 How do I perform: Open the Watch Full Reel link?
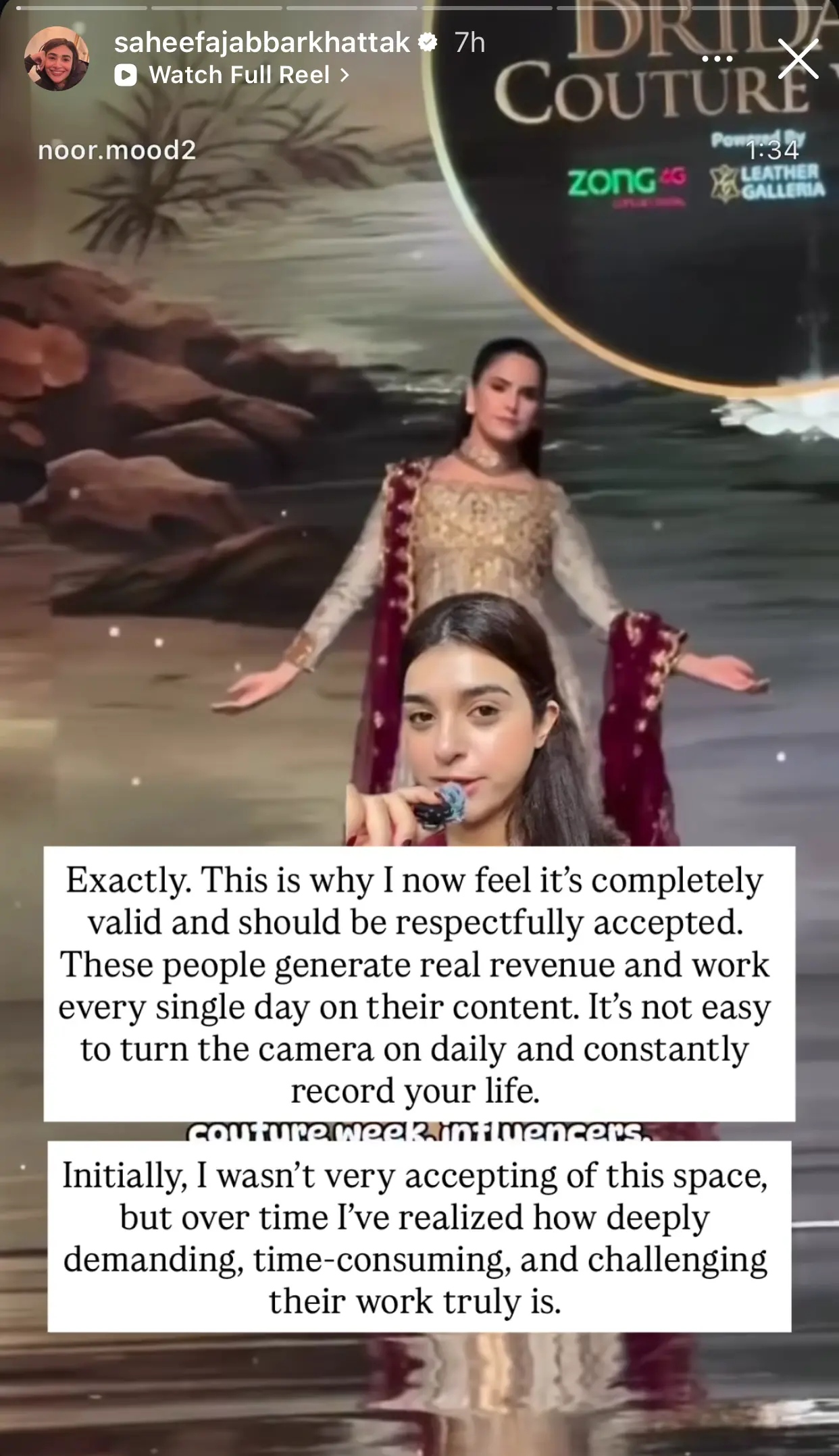point(232,75)
